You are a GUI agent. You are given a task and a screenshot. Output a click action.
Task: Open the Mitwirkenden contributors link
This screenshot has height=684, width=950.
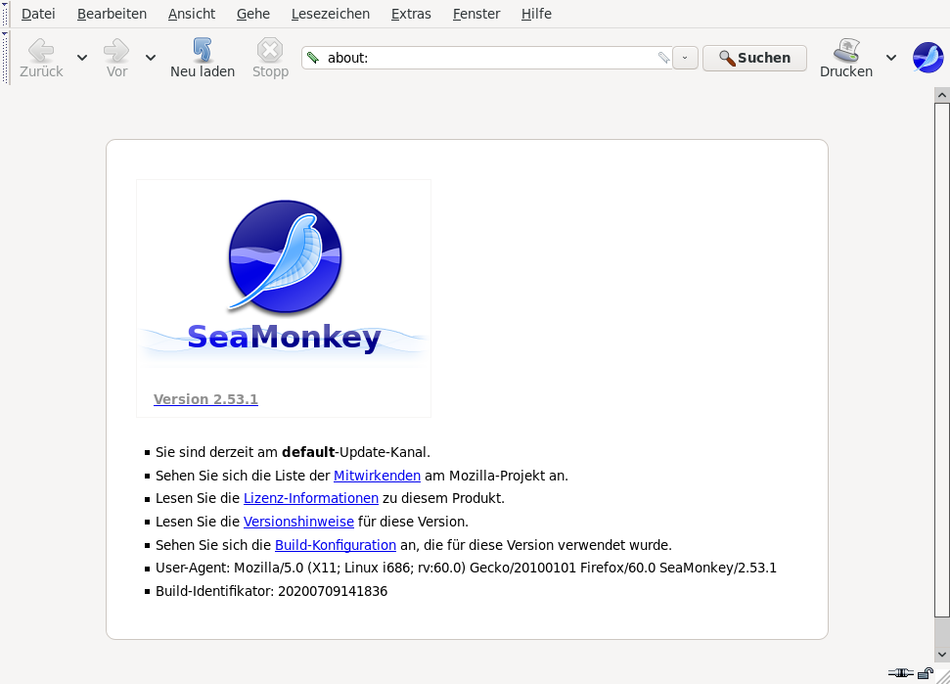377,476
